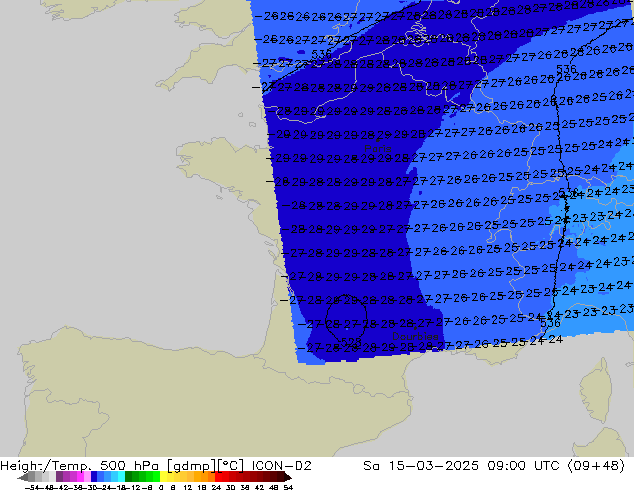The height and width of the screenshot is (490, 634).
Task: Pick the grey left arrow legend end
Action: point(23,477)
